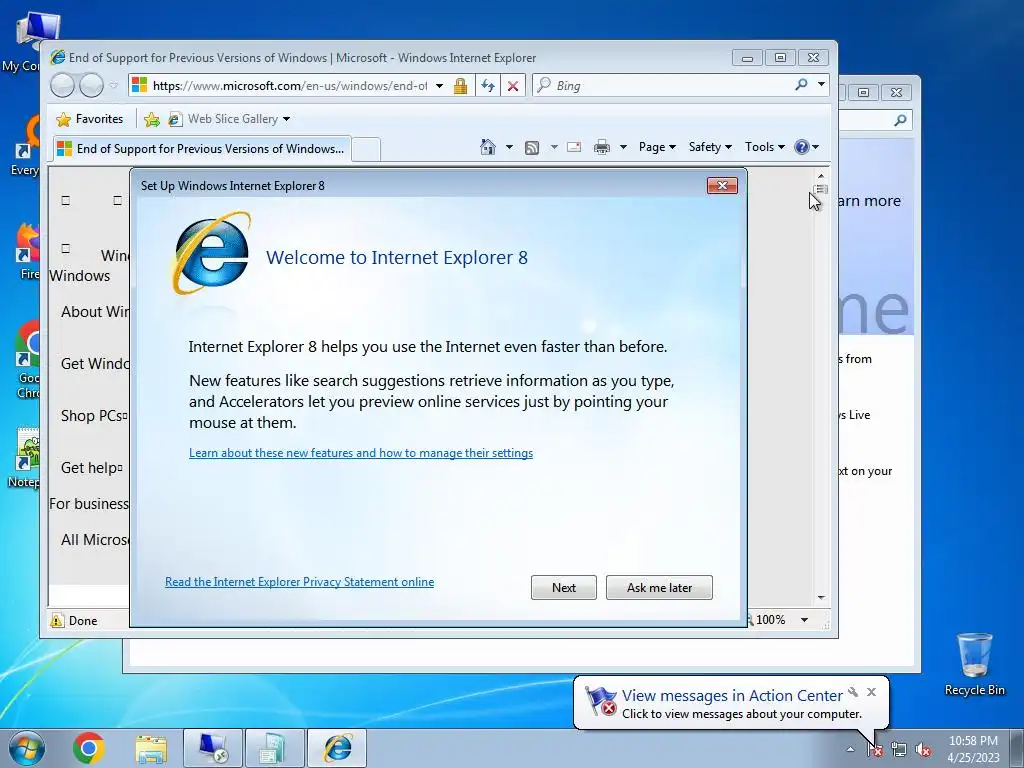Open the Safety menu
This screenshot has height=768, width=1024.
click(x=710, y=147)
